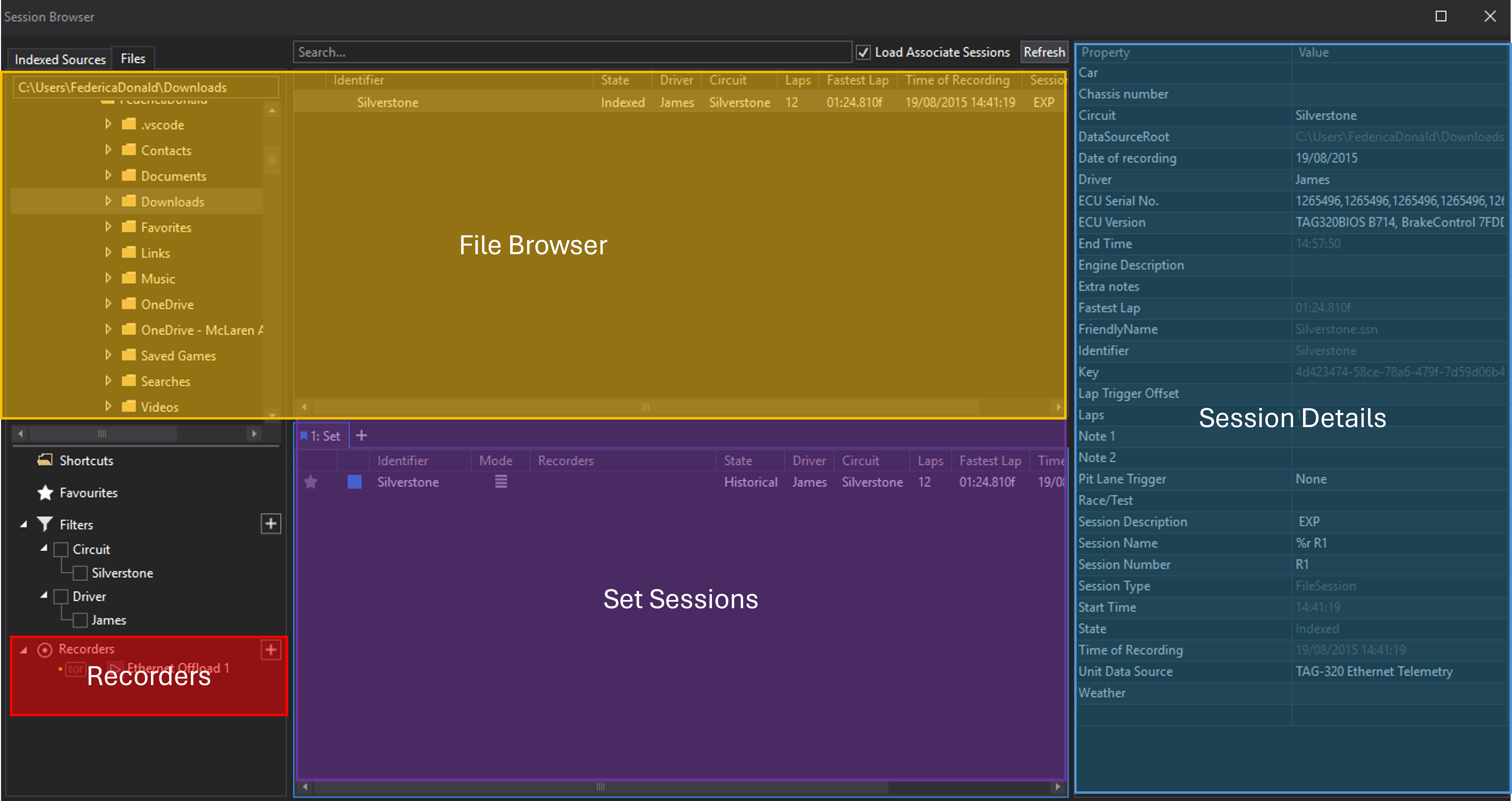Click the Filters funnel icon

(x=45, y=524)
